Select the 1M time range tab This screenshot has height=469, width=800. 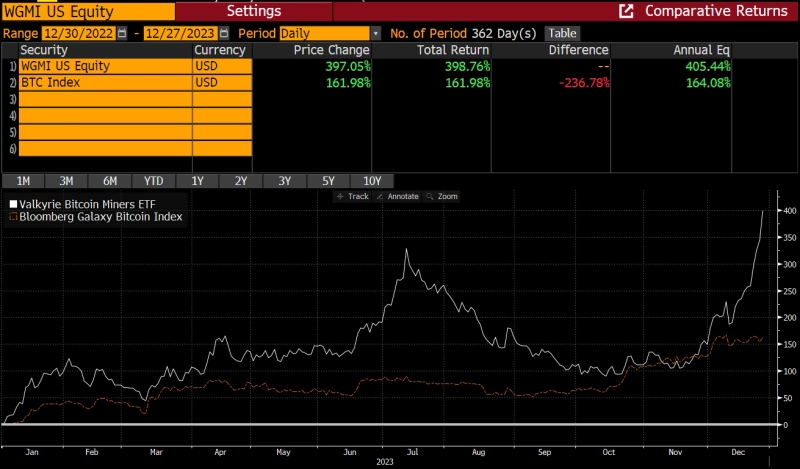(23, 181)
